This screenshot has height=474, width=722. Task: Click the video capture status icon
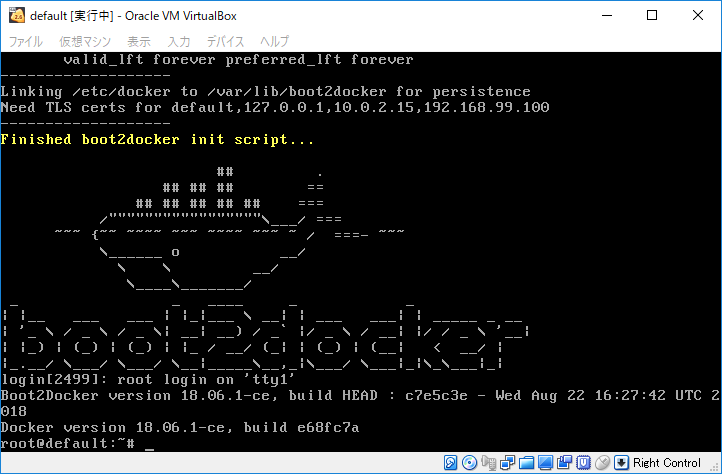[565, 462]
